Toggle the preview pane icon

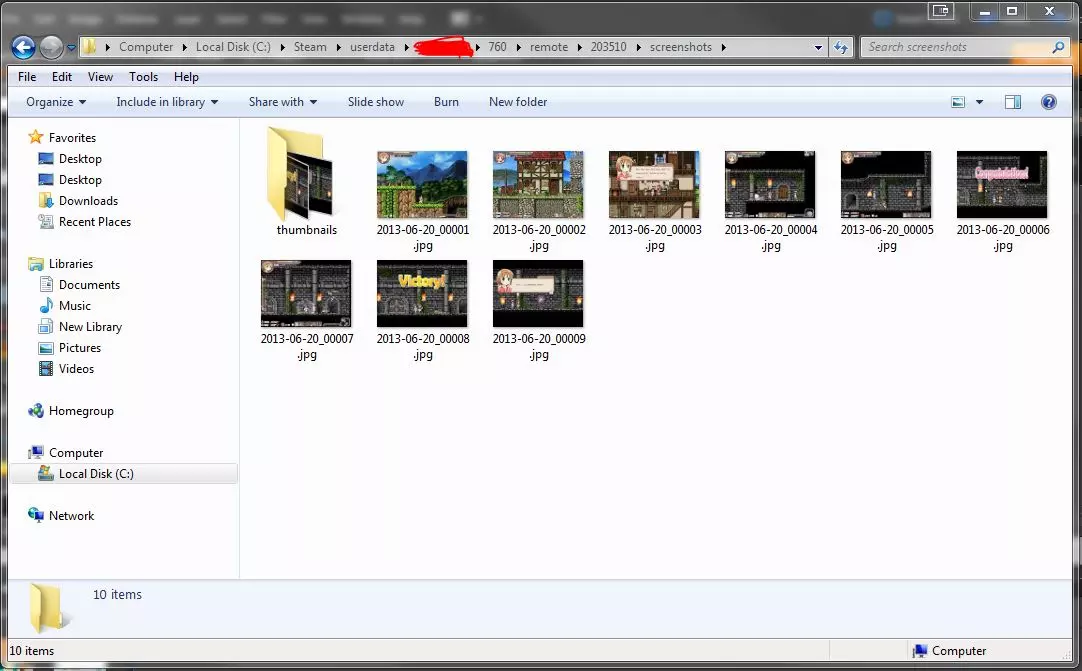[1012, 102]
